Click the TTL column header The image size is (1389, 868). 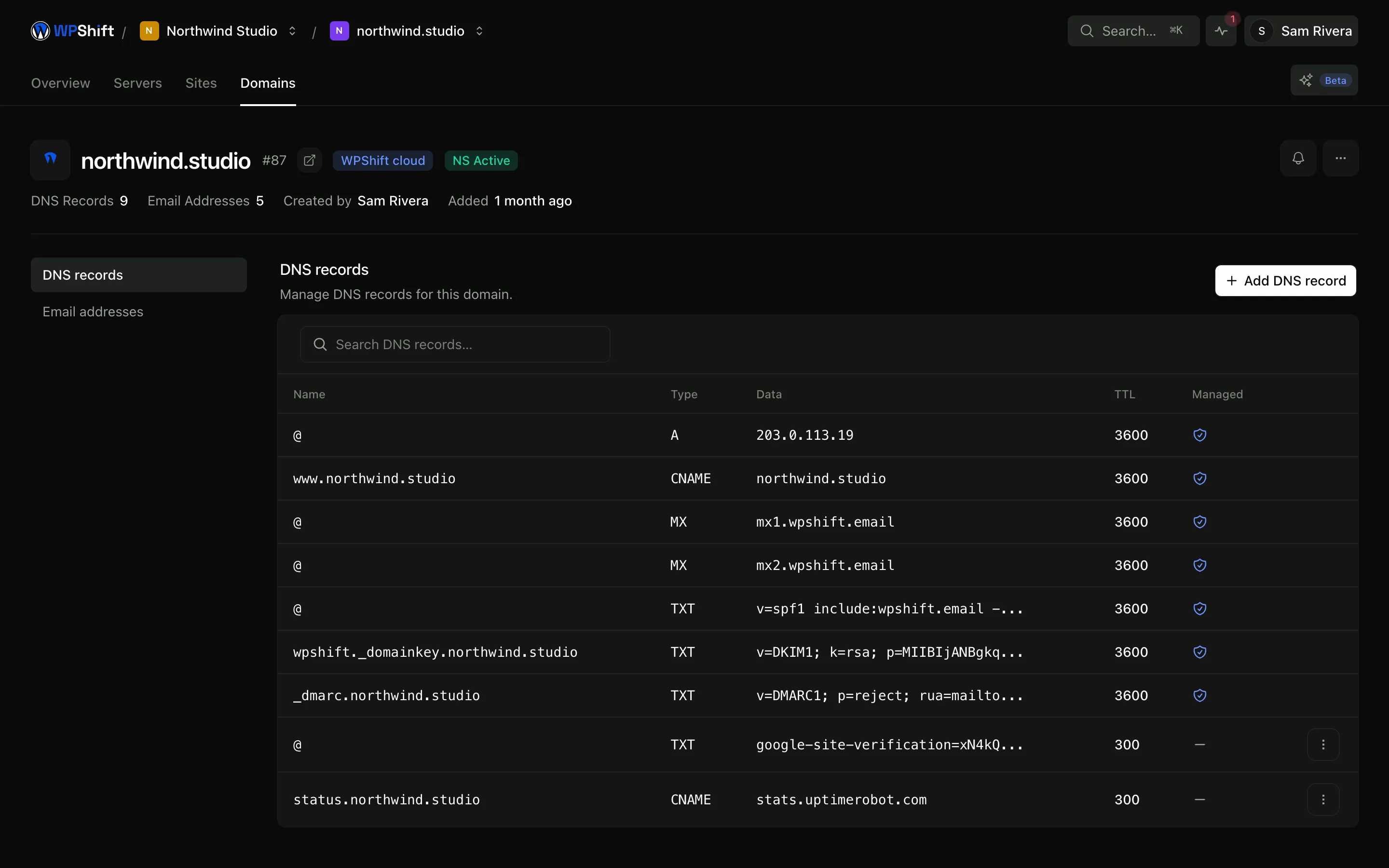pyautogui.click(x=1124, y=394)
